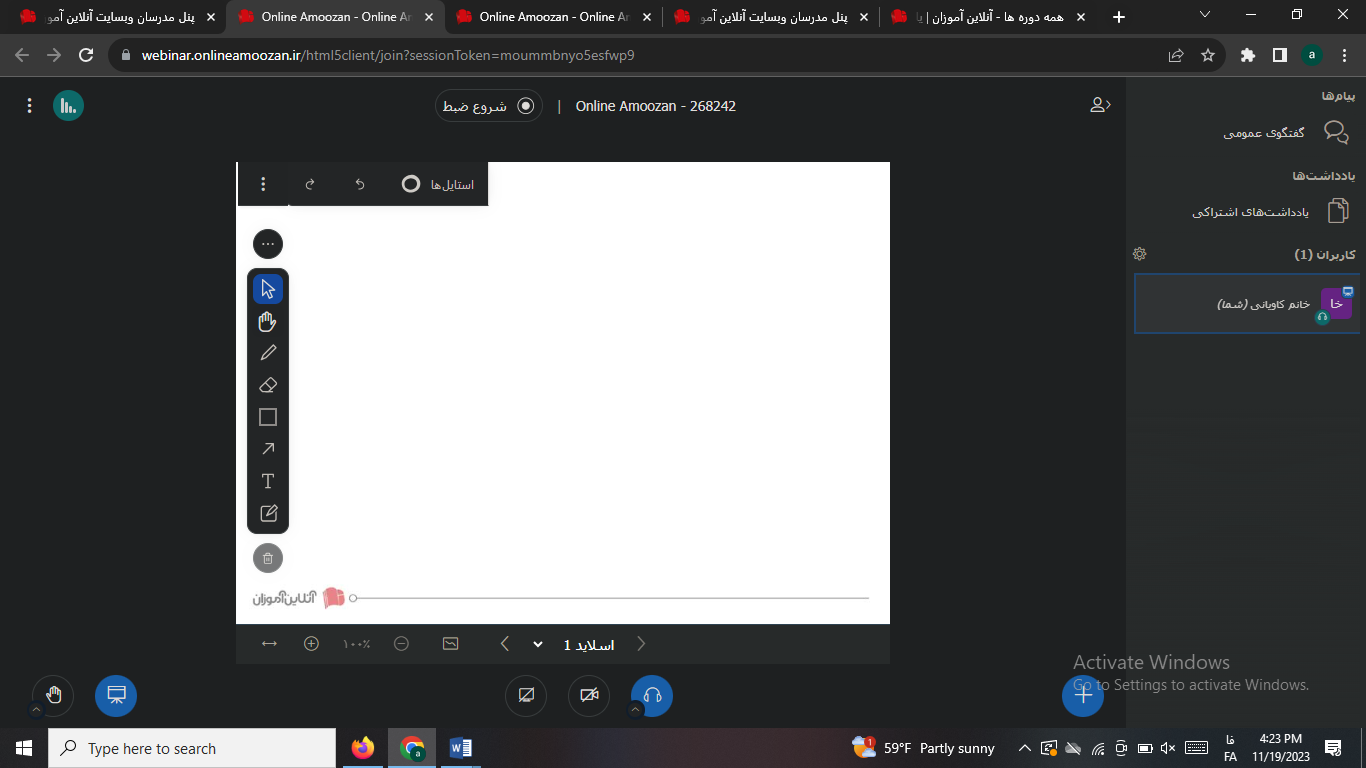Viewport: 1366px width, 768px height.
Task: Expand the whiteboard toolbar three-dot menu
Action: coord(263,184)
